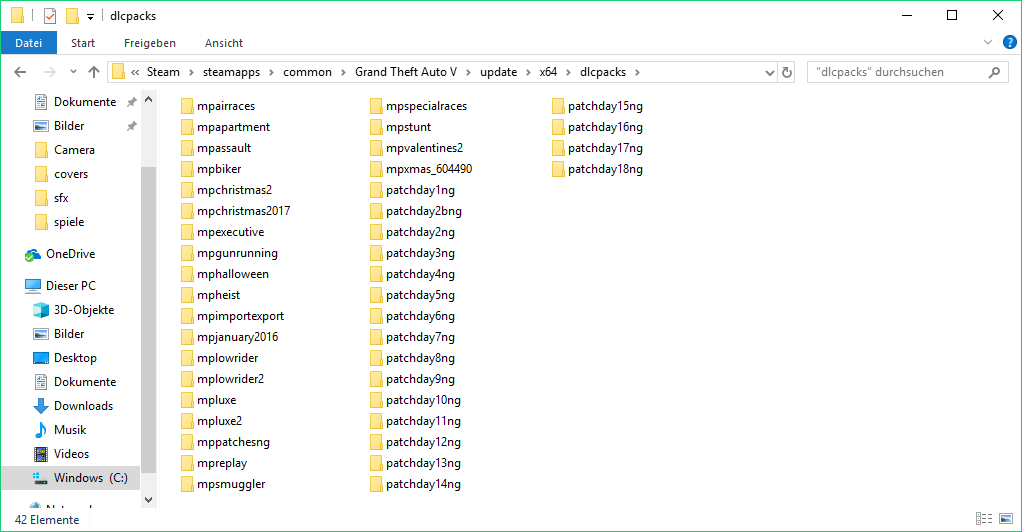This screenshot has width=1022, height=532.
Task: Select Camera in the navigation pane
Action: click(74, 150)
